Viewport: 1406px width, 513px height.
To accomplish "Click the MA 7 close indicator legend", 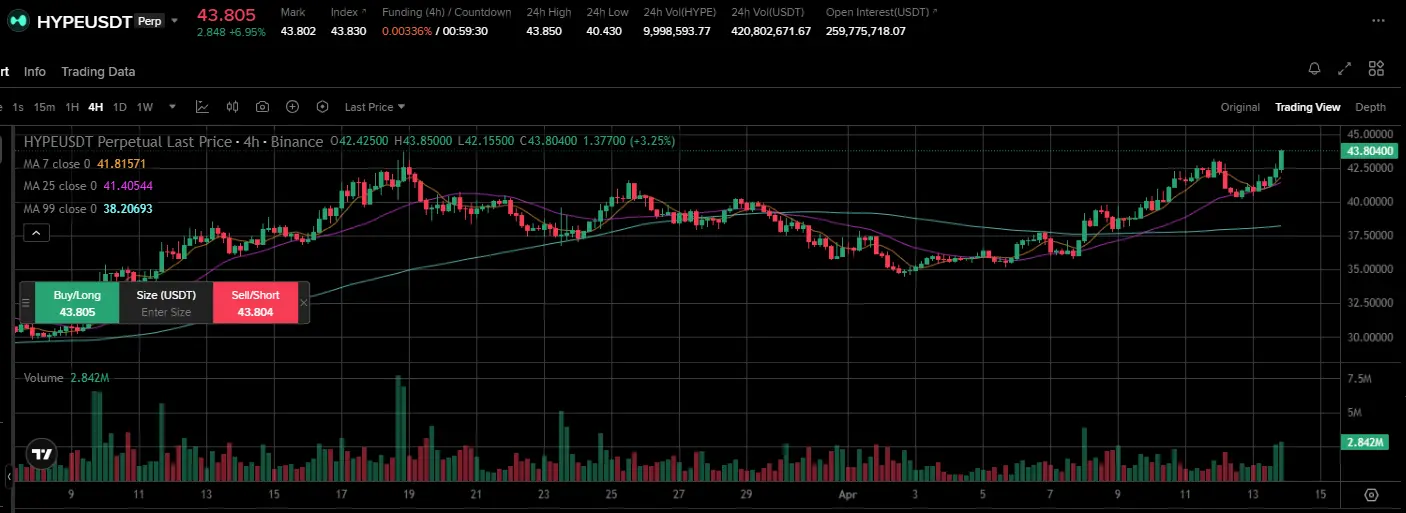I will (85, 164).
